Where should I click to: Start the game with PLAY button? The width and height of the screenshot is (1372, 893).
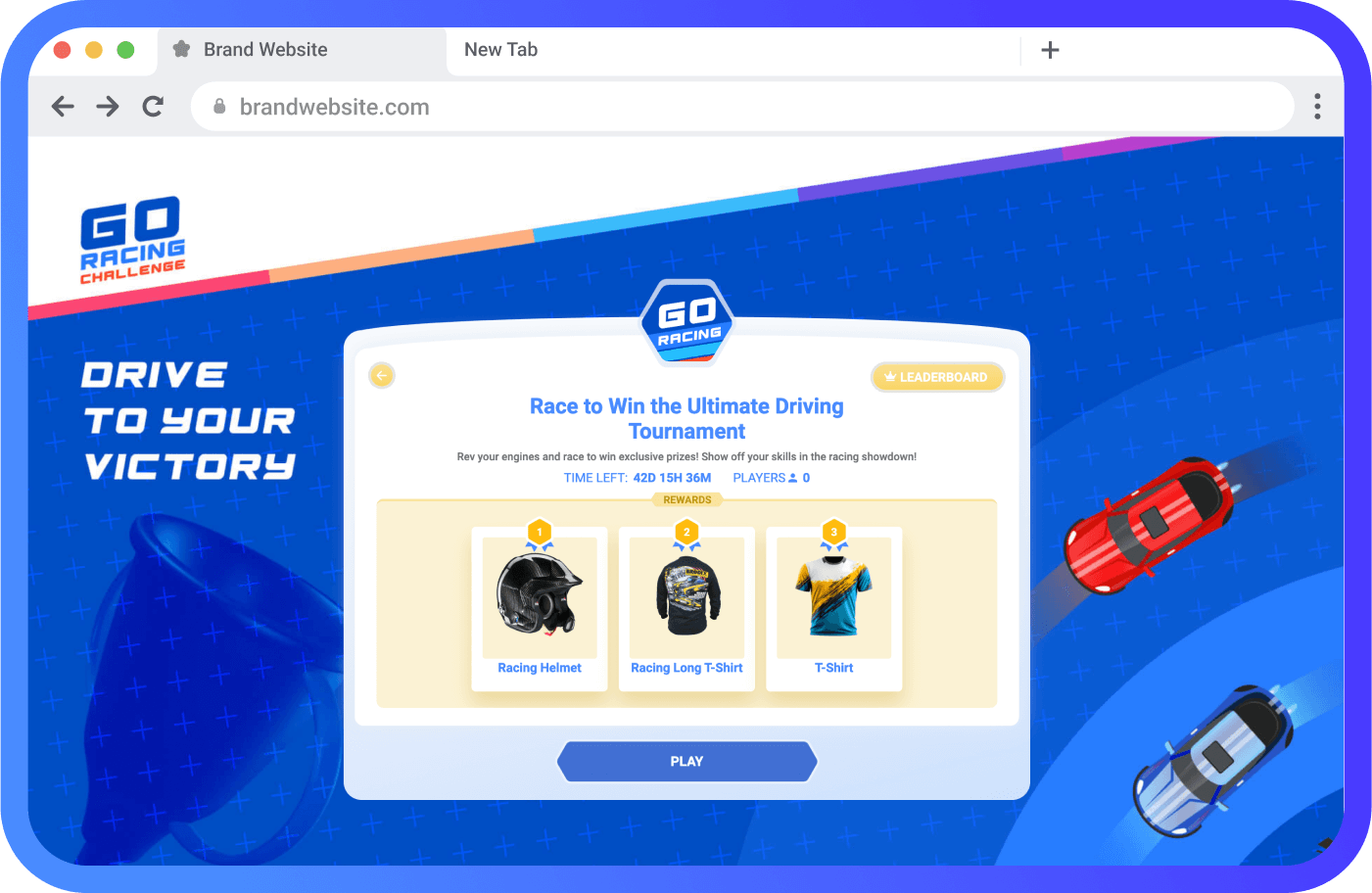686,761
